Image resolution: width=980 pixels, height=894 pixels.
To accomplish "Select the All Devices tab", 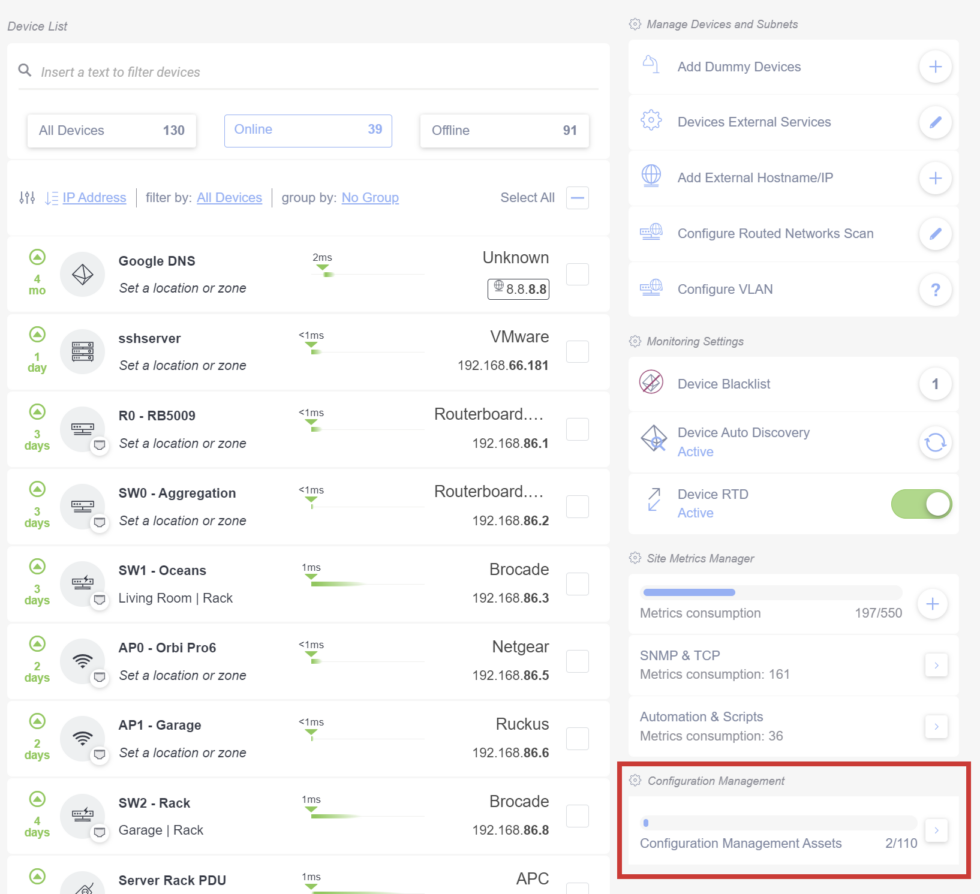I will coord(111,130).
